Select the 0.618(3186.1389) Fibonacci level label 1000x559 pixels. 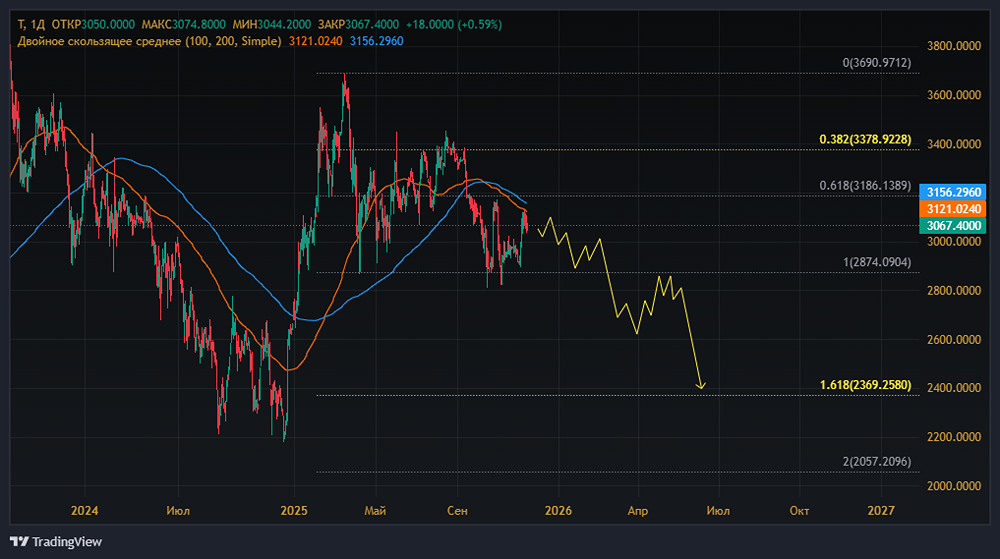866,186
